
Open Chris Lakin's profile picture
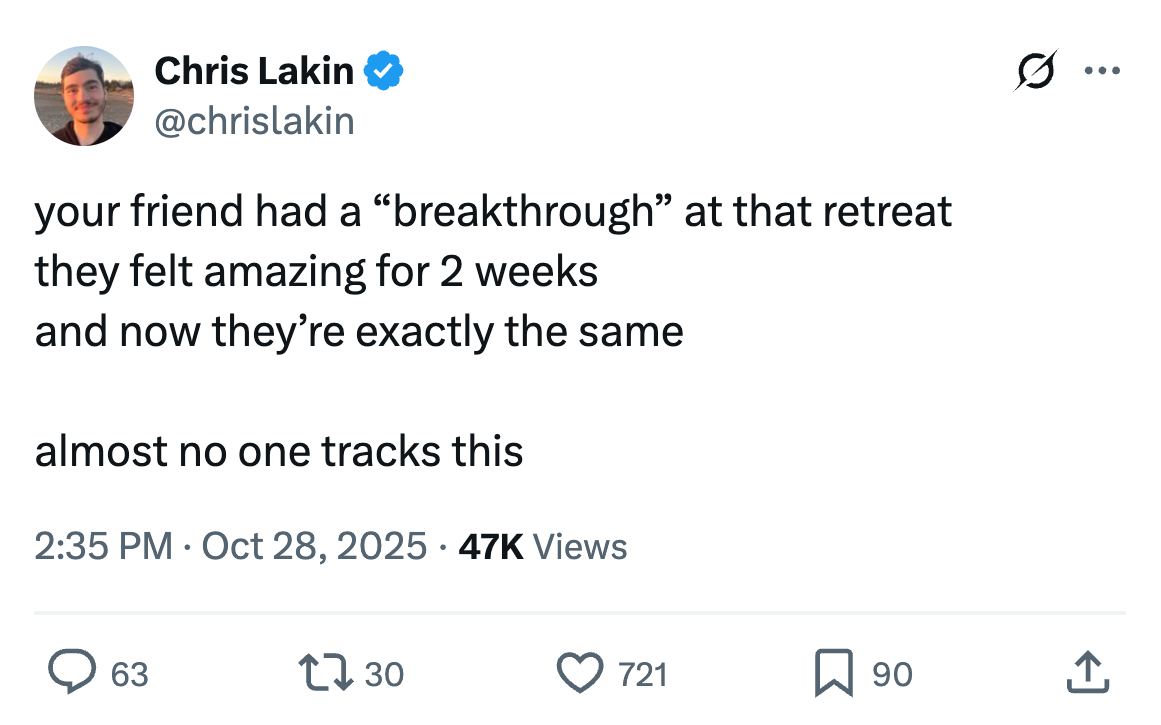[84, 95]
